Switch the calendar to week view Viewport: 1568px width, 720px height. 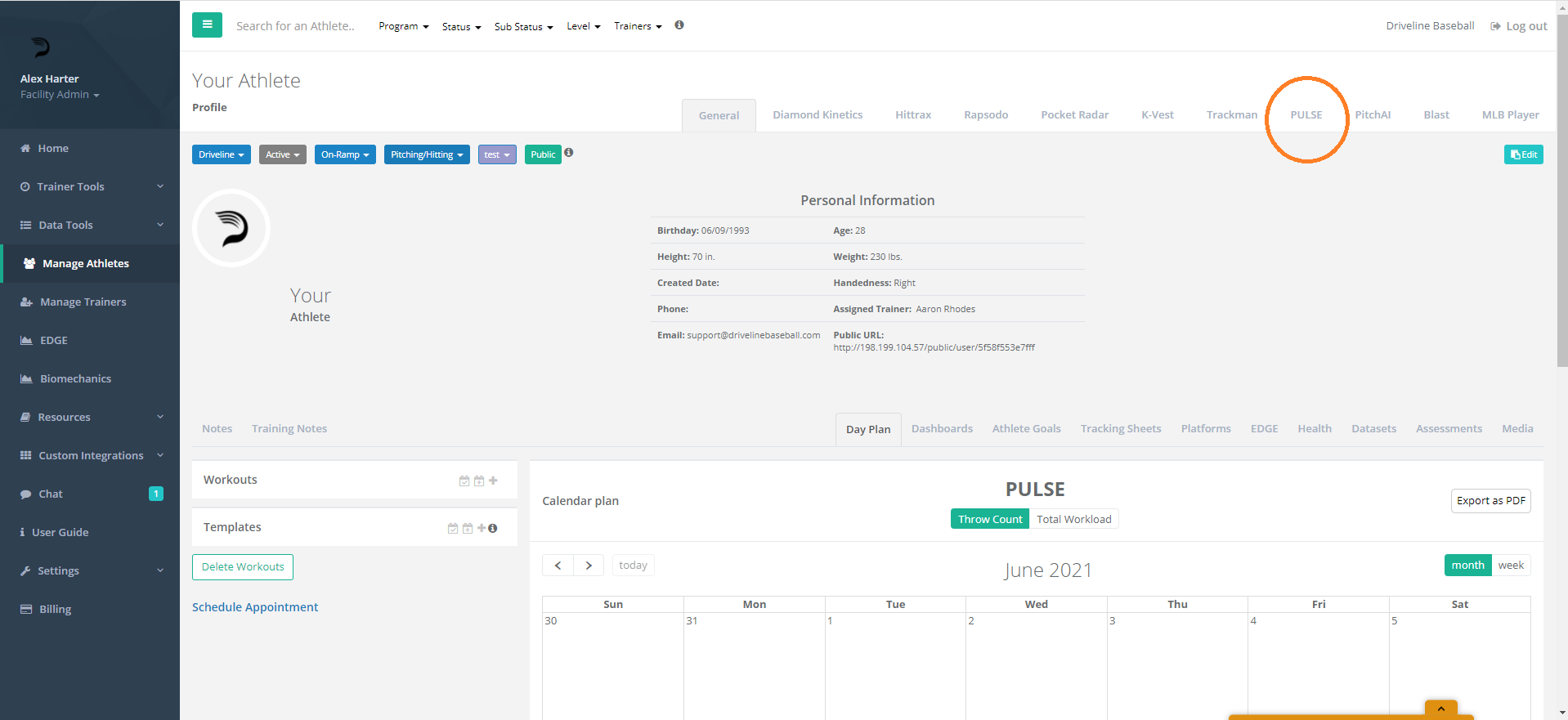[1511, 565]
